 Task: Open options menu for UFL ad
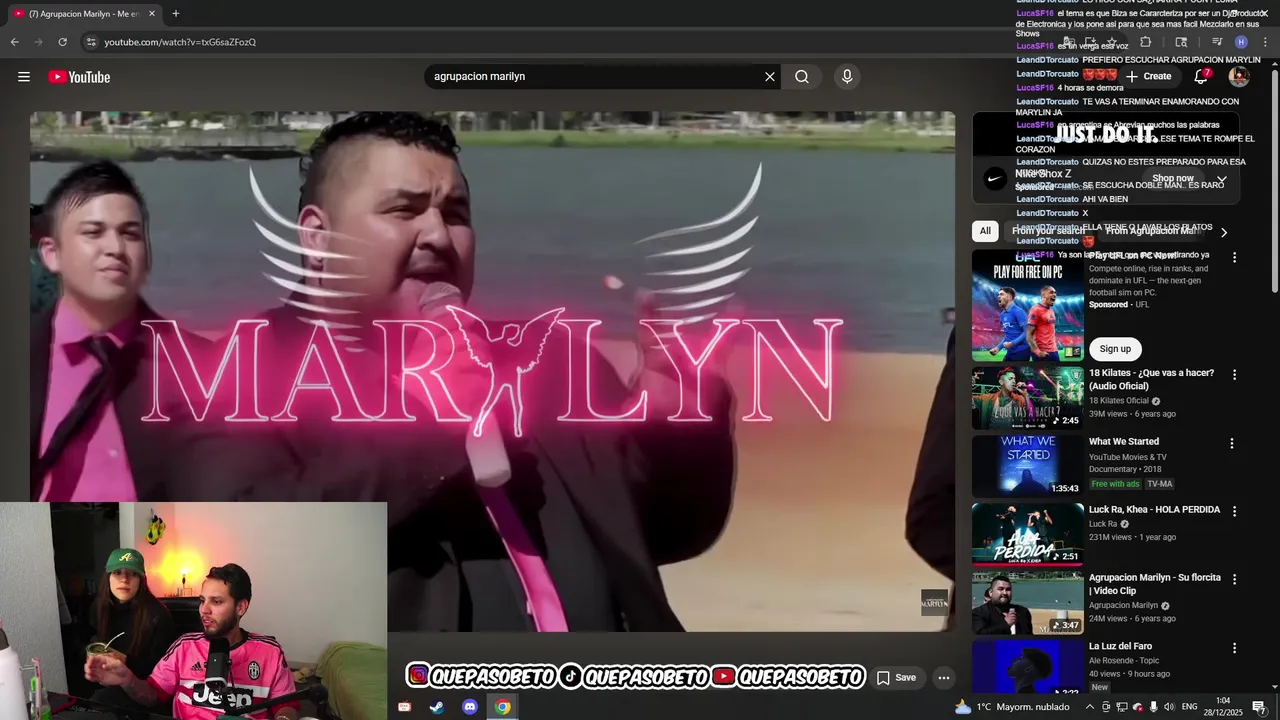click(1234, 257)
